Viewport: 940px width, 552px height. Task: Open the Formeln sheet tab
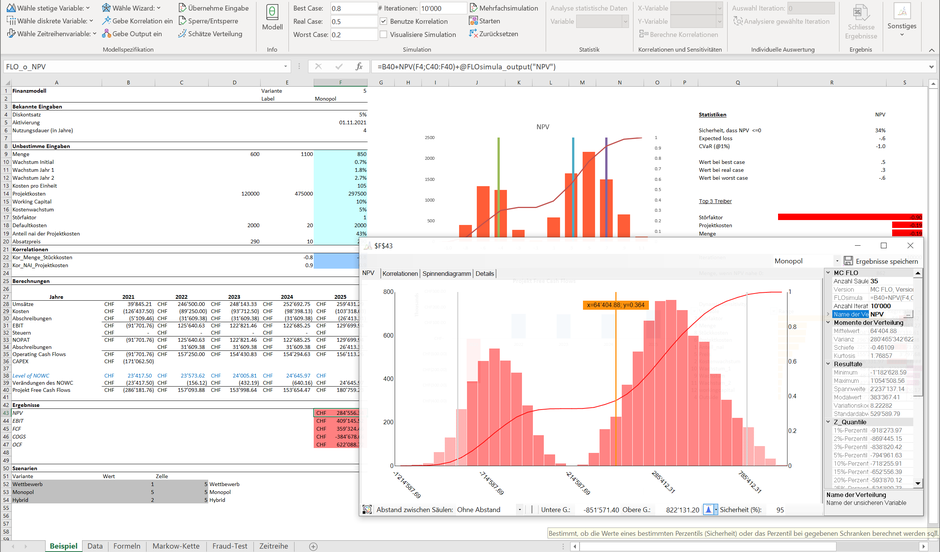pyautogui.click(x=126, y=546)
